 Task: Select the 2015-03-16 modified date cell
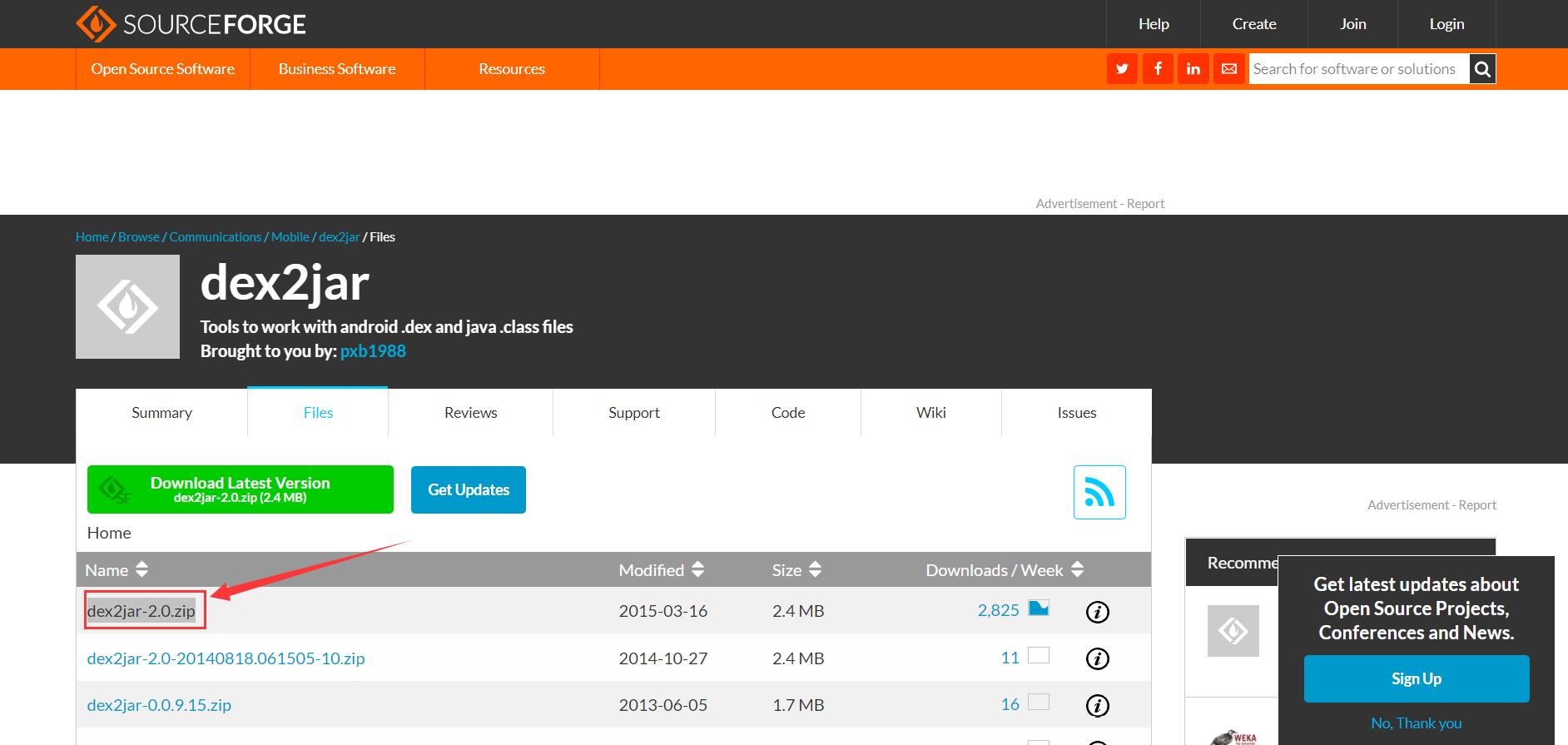click(663, 611)
